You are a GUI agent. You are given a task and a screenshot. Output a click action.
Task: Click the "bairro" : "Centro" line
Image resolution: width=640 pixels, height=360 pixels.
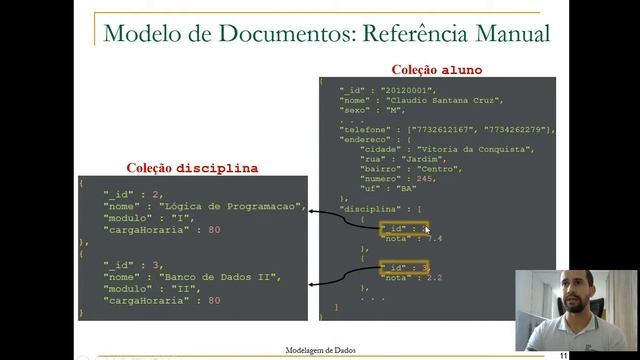pos(411,169)
